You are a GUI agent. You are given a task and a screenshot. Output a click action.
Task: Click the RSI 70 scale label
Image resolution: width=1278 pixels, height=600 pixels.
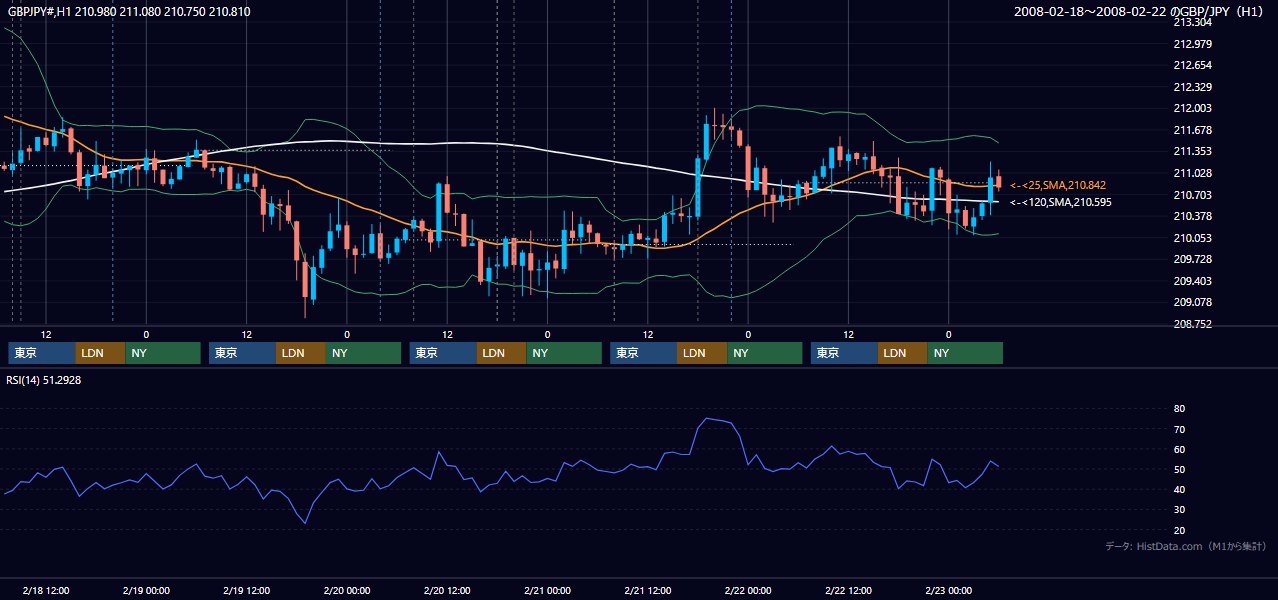pyautogui.click(x=1179, y=429)
